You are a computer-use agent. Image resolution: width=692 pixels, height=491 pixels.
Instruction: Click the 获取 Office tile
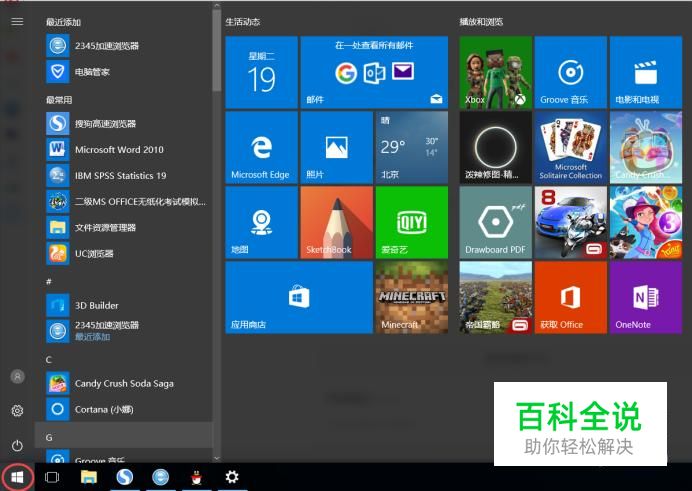click(x=570, y=297)
